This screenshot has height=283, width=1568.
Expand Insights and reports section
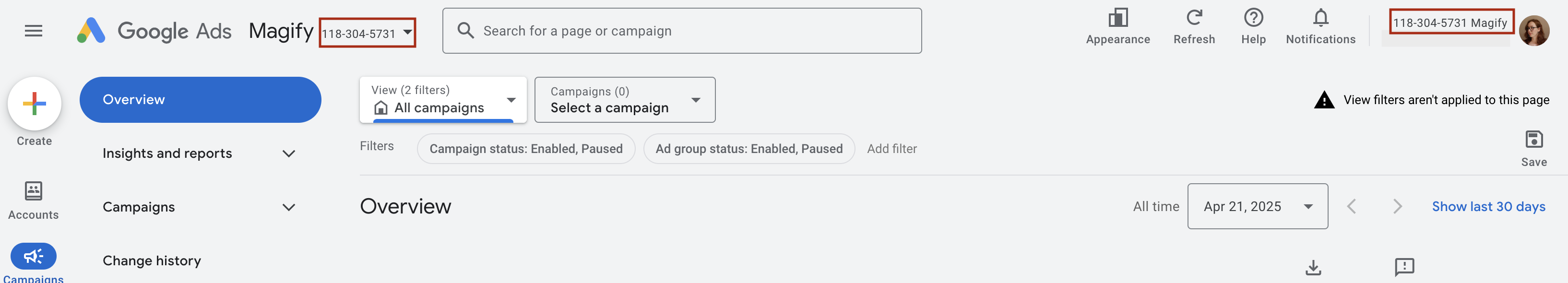coord(199,153)
